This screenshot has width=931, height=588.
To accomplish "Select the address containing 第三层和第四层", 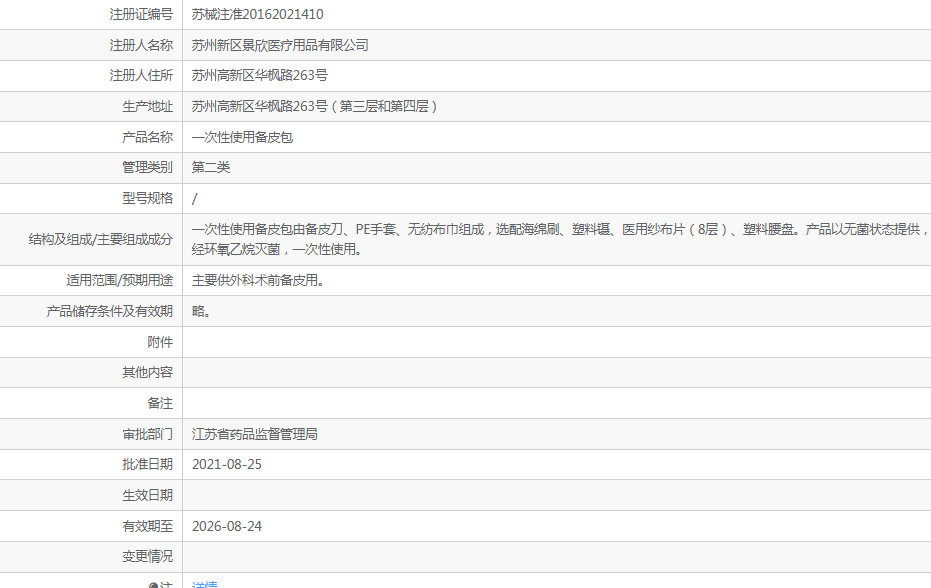I will tap(315, 106).
